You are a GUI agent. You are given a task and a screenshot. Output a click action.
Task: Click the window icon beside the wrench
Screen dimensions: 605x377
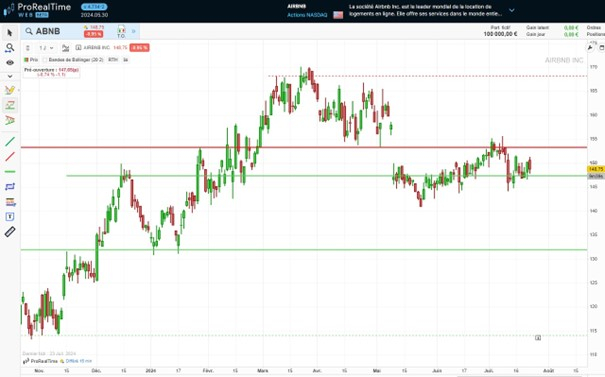[602, 48]
